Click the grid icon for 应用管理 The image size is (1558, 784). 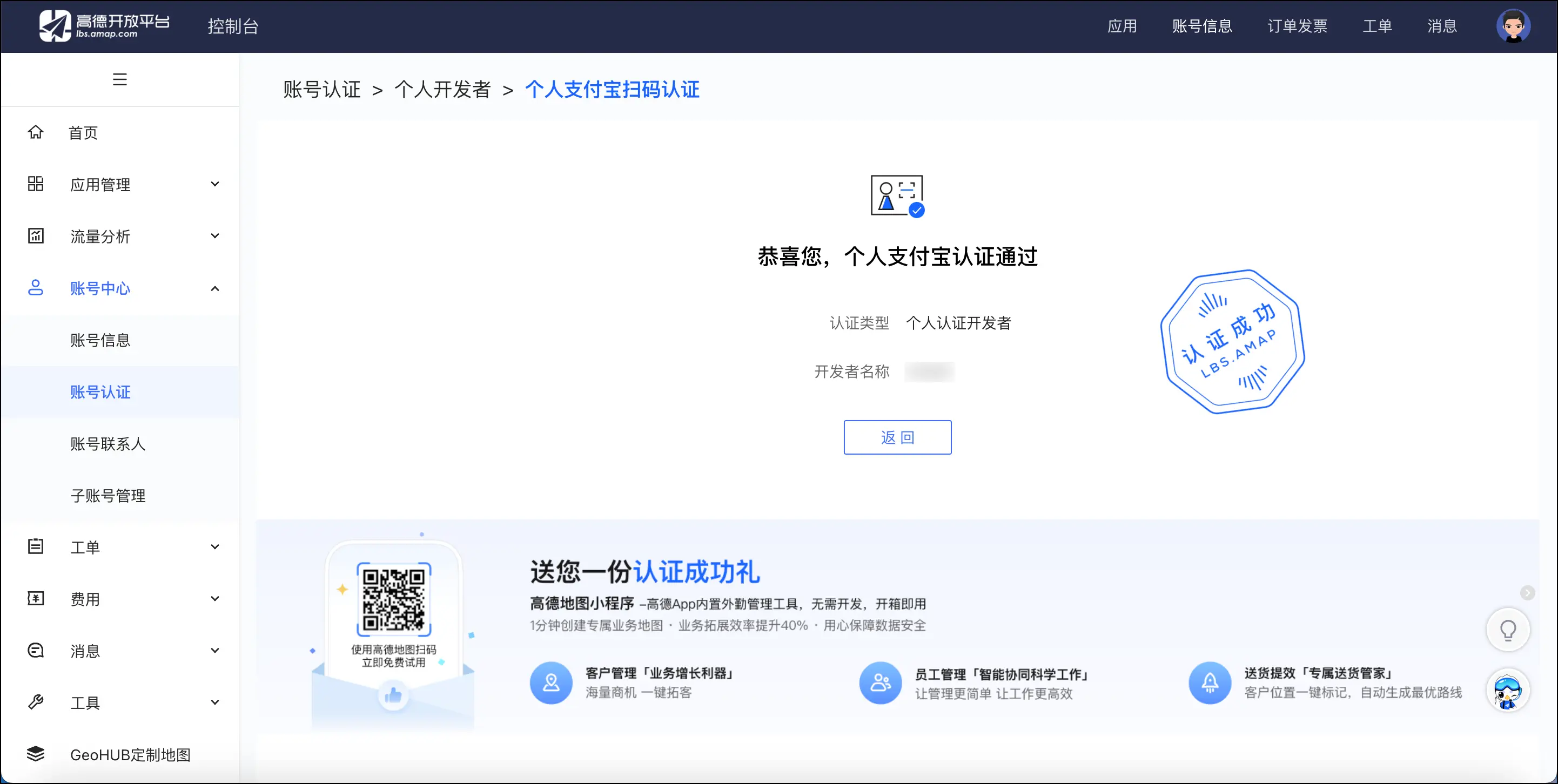click(x=36, y=184)
